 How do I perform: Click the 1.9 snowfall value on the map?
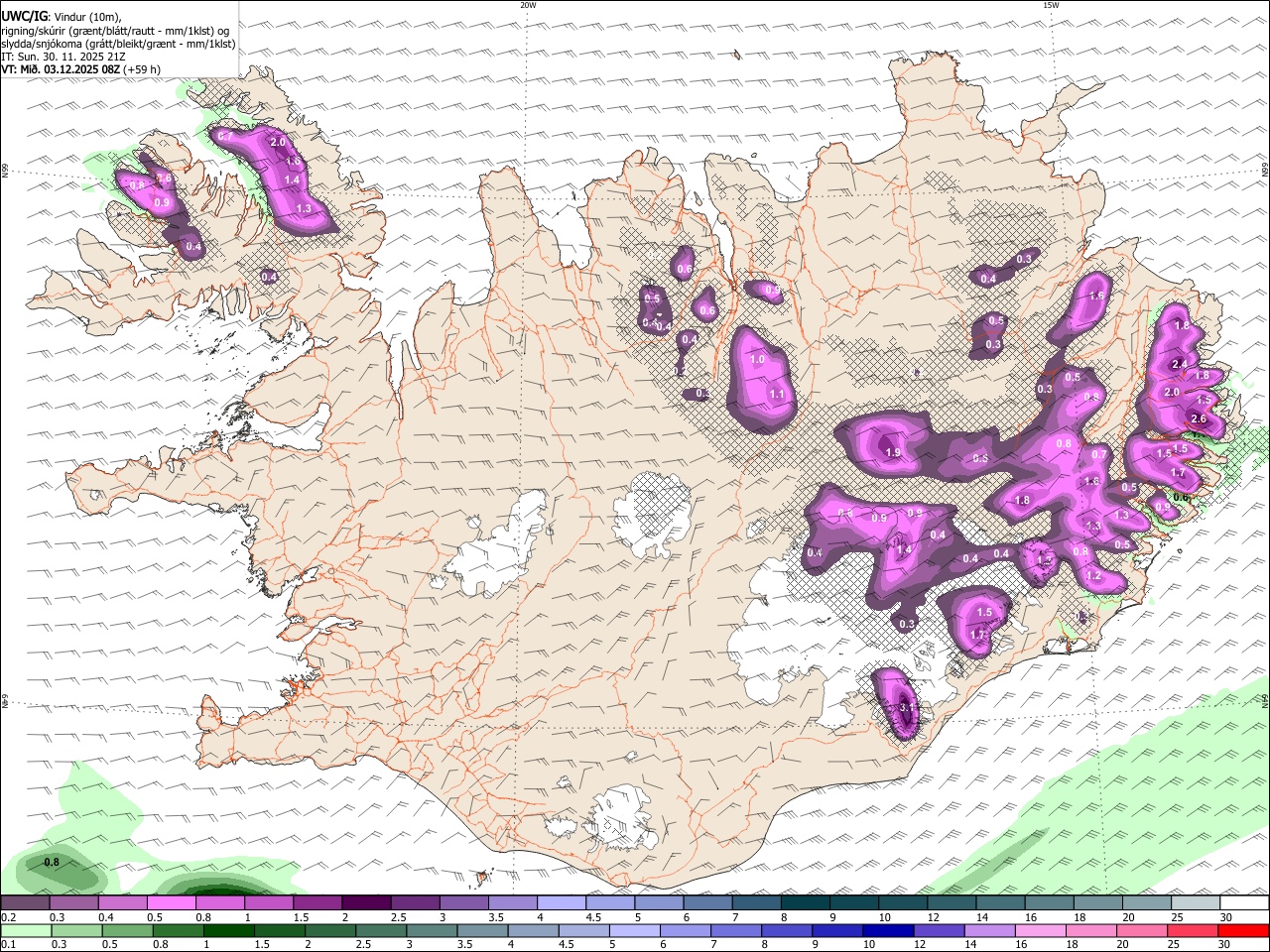coord(892,452)
